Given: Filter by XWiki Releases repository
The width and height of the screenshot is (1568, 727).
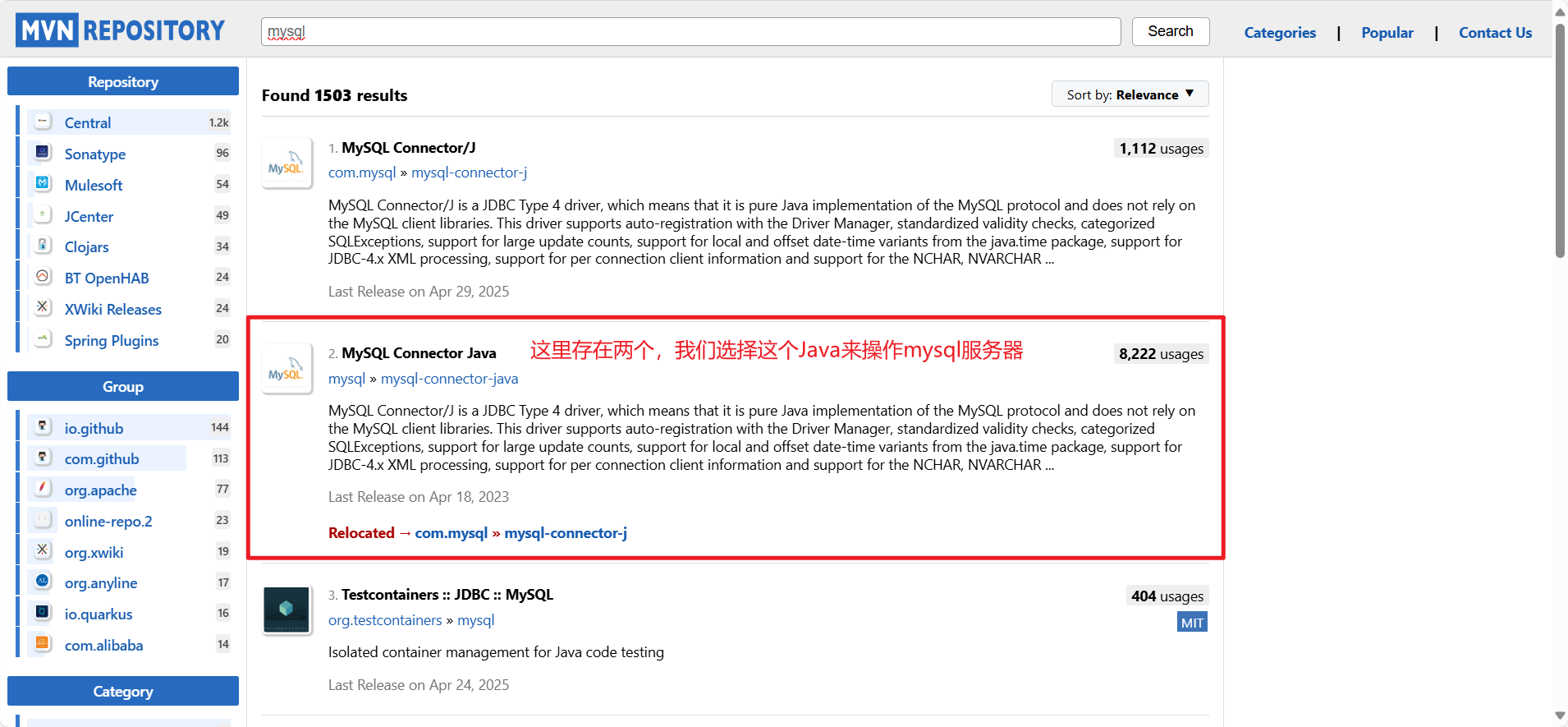Looking at the screenshot, I should pyautogui.click(x=113, y=309).
